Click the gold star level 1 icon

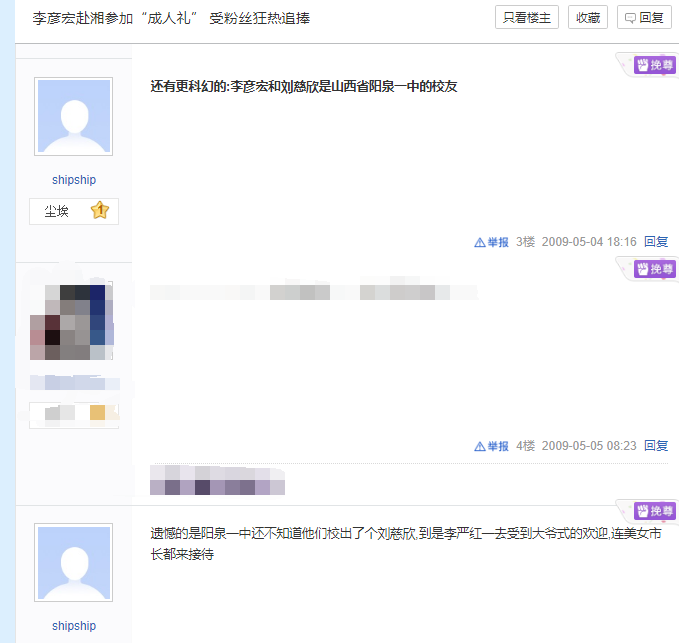(x=100, y=210)
